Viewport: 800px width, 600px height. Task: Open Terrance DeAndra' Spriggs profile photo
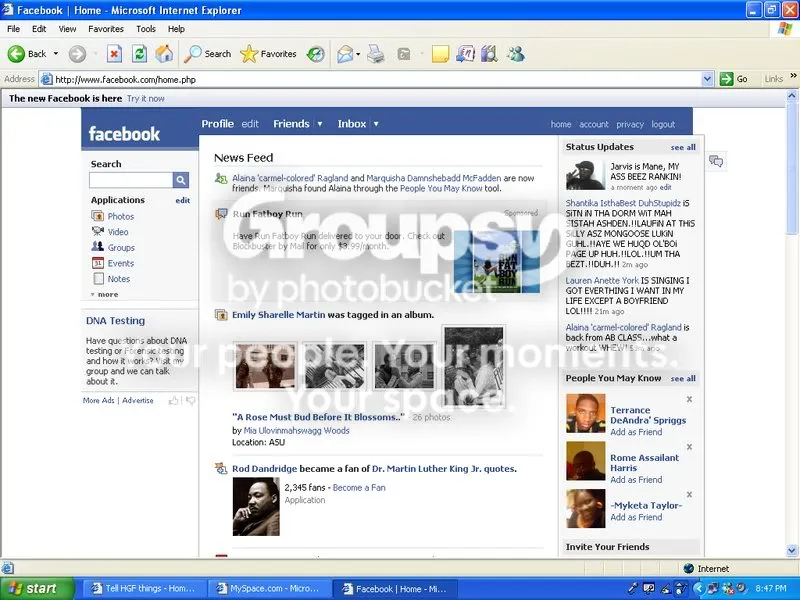click(586, 413)
